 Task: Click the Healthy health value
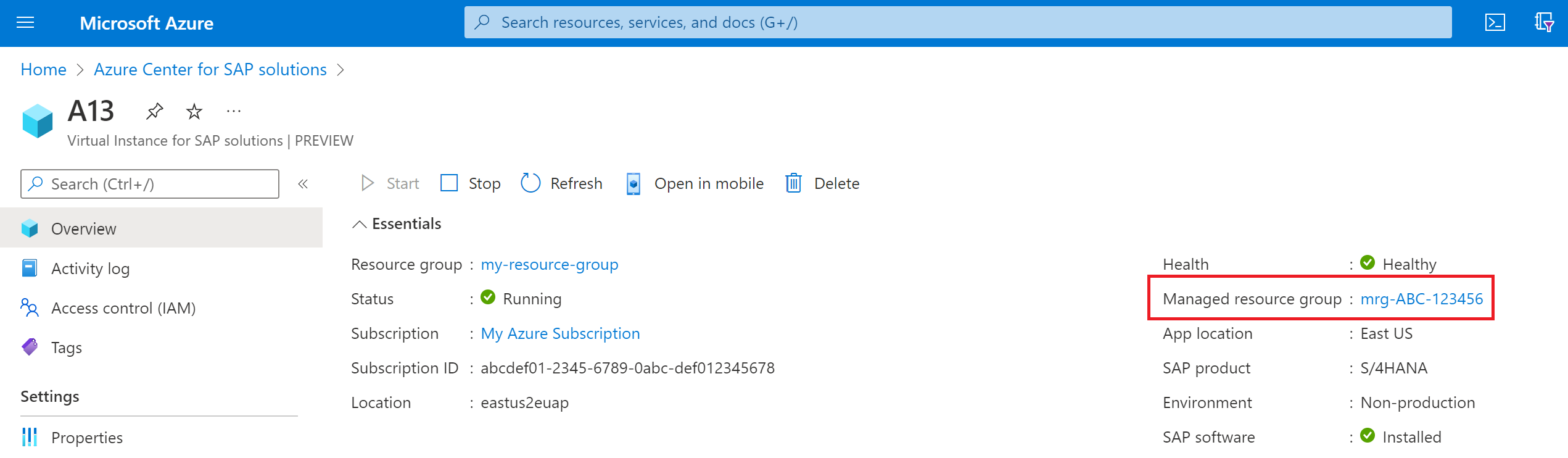coord(1409,264)
